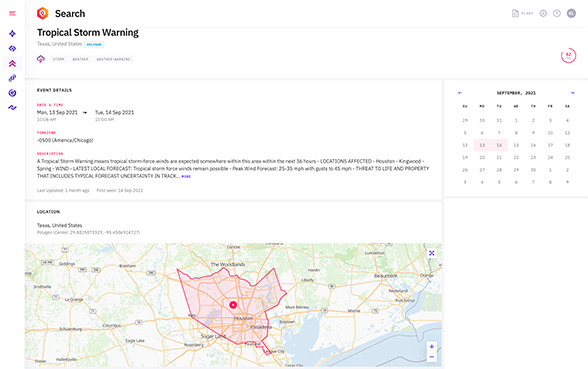Image resolution: width=588 pixels, height=369 pixels.
Task: Open the user avatar menu
Action: [571, 13]
